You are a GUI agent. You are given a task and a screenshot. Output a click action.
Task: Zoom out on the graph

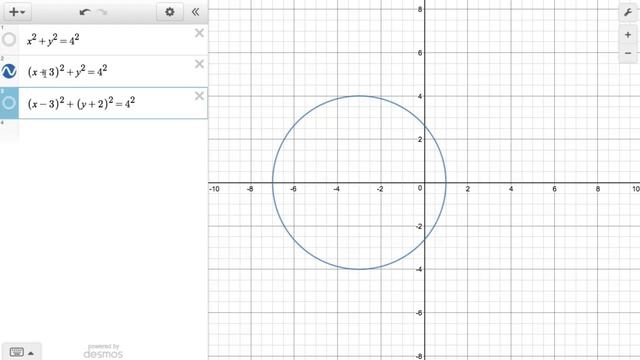628,53
